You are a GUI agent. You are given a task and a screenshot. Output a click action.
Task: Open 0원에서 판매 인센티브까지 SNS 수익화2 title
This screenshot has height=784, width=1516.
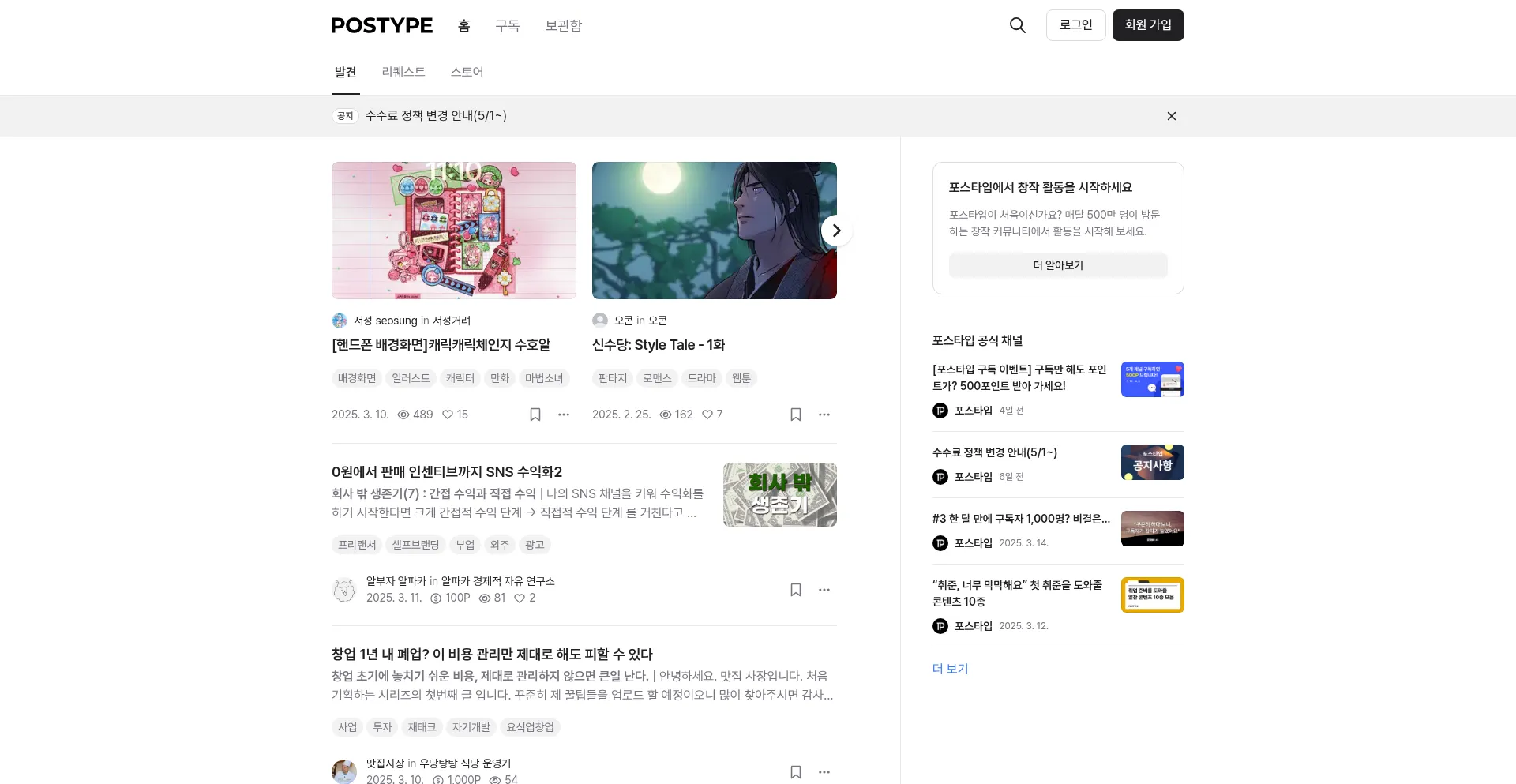coord(447,472)
